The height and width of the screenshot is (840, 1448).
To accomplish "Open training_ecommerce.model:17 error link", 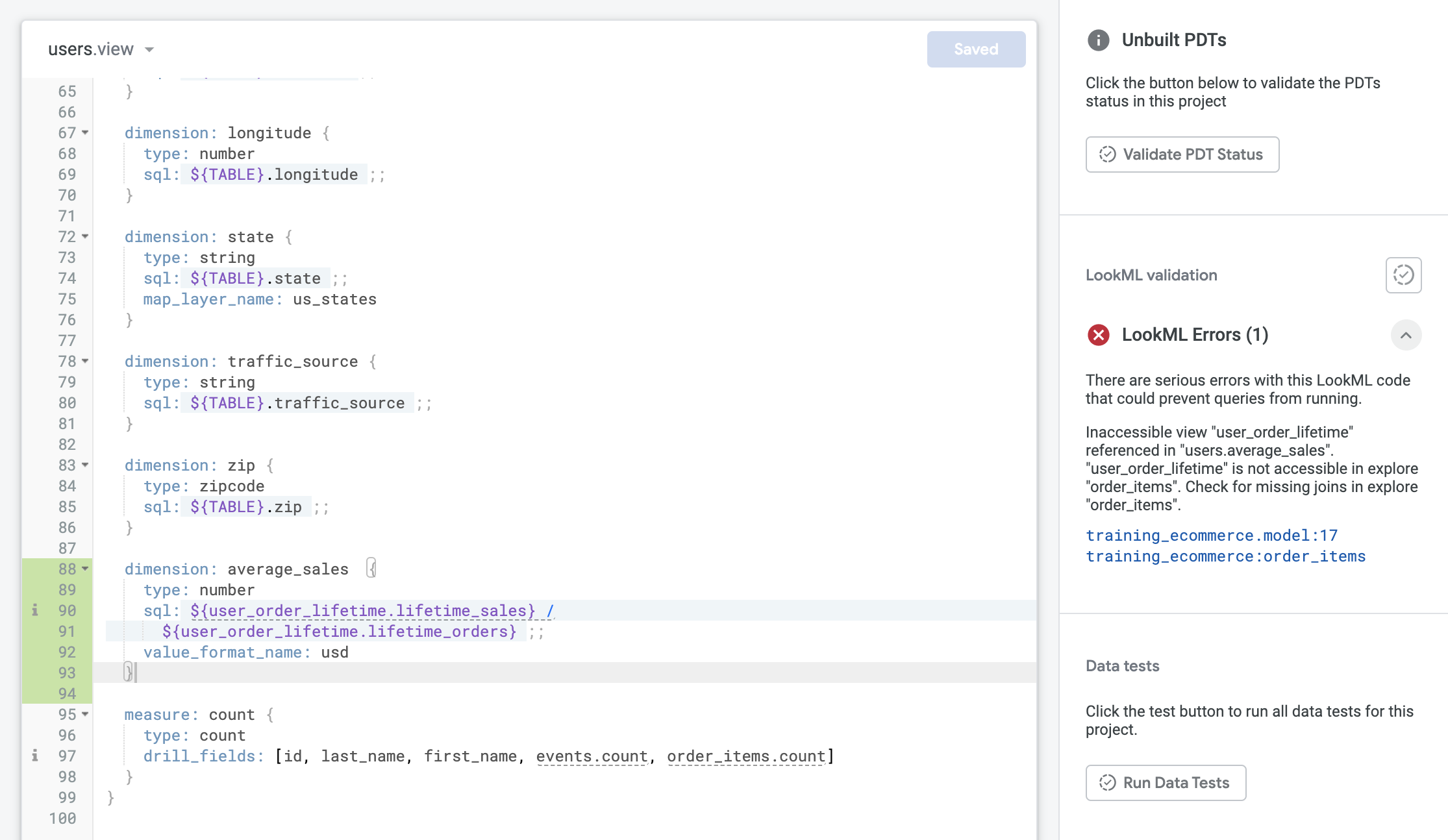I will (x=1211, y=536).
